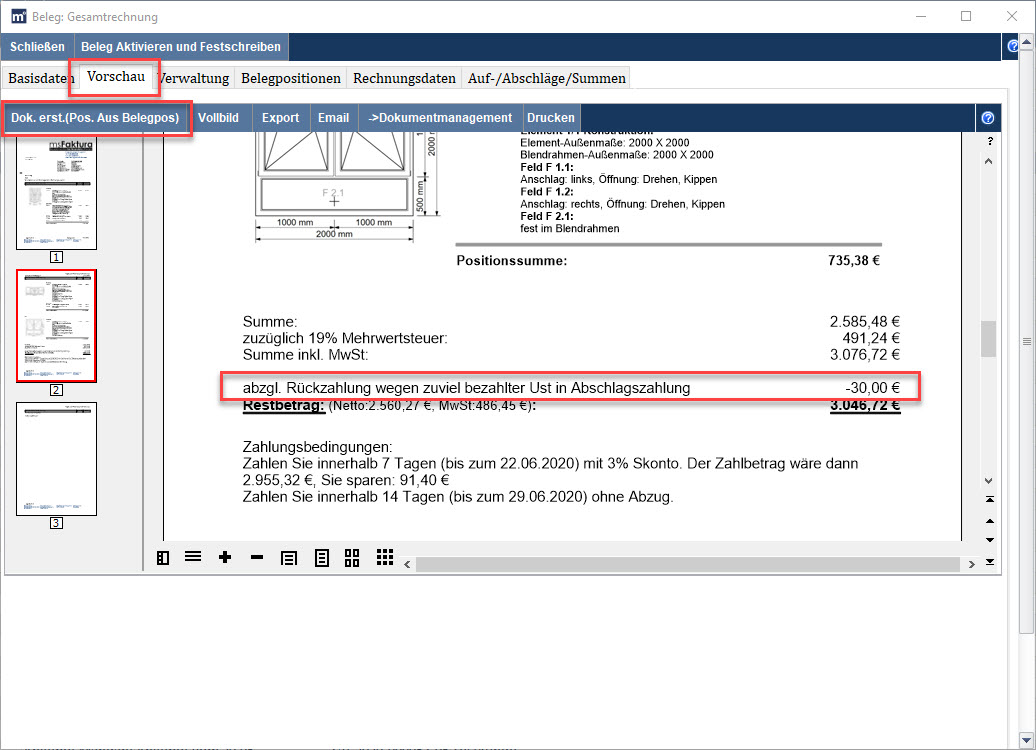The height and width of the screenshot is (750, 1036).
Task: Switch to the Verwaltung tab
Action: tap(194, 78)
